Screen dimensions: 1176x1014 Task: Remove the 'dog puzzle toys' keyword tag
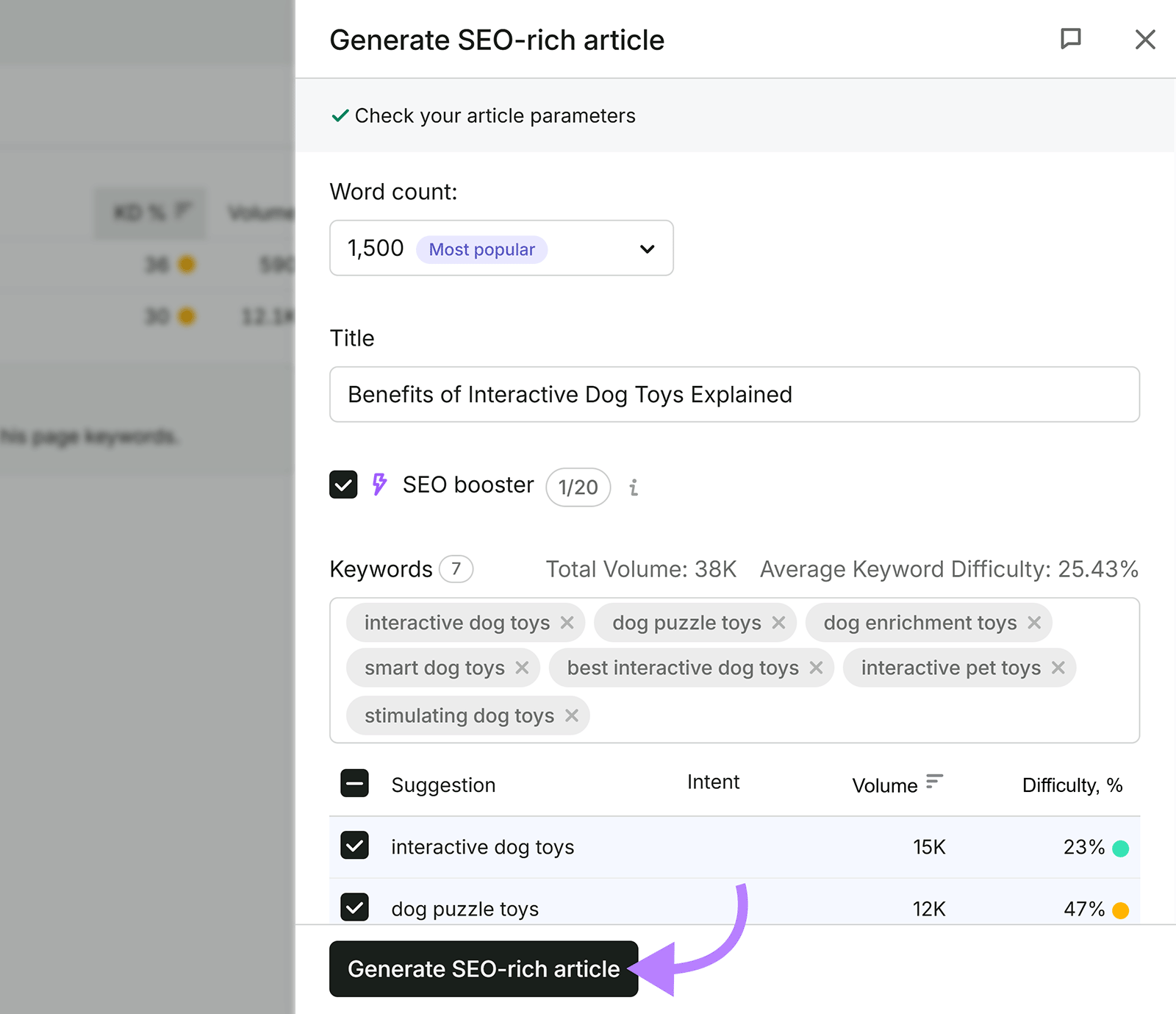778,623
